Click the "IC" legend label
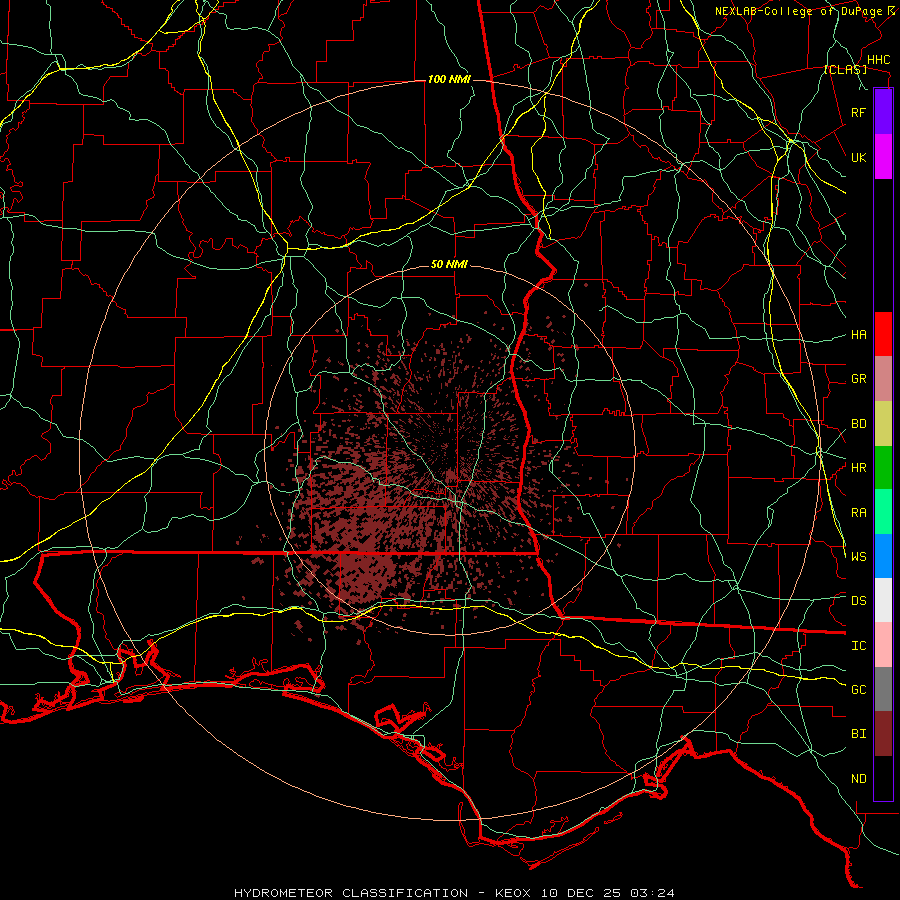Screen dimensions: 900x900 click(x=858, y=646)
